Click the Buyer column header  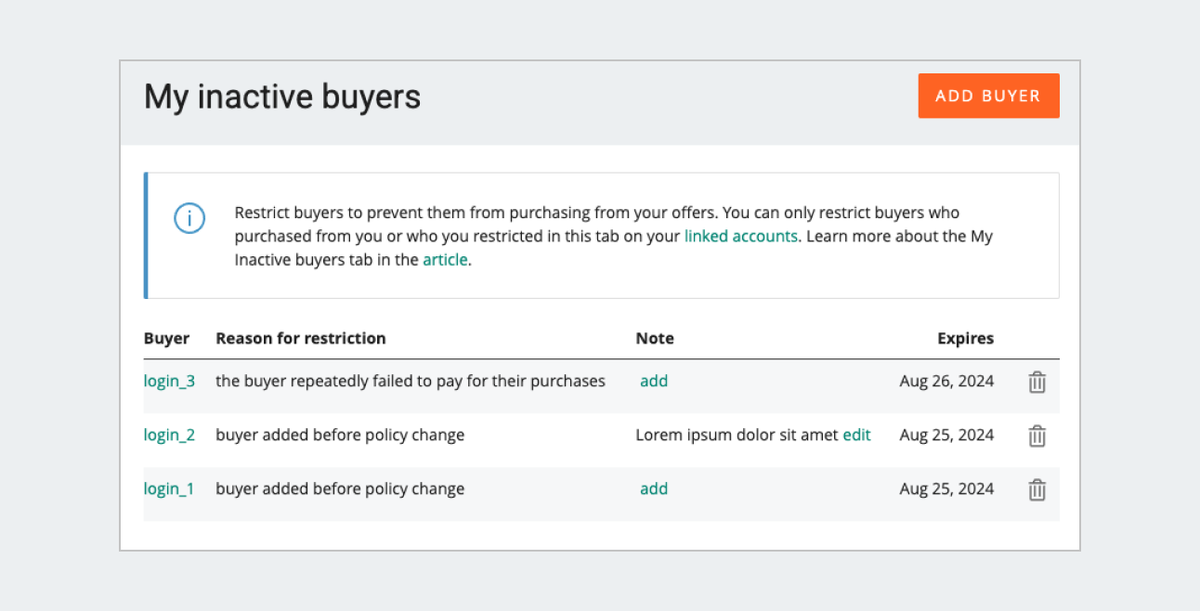166,338
